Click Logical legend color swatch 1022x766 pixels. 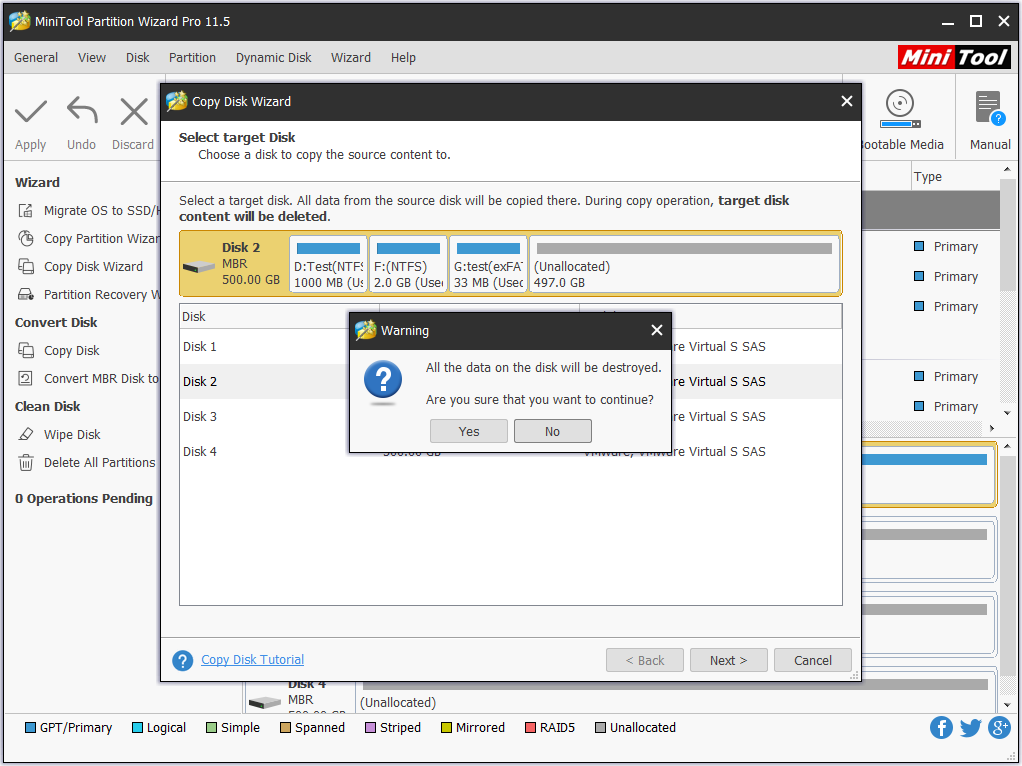coord(137,728)
